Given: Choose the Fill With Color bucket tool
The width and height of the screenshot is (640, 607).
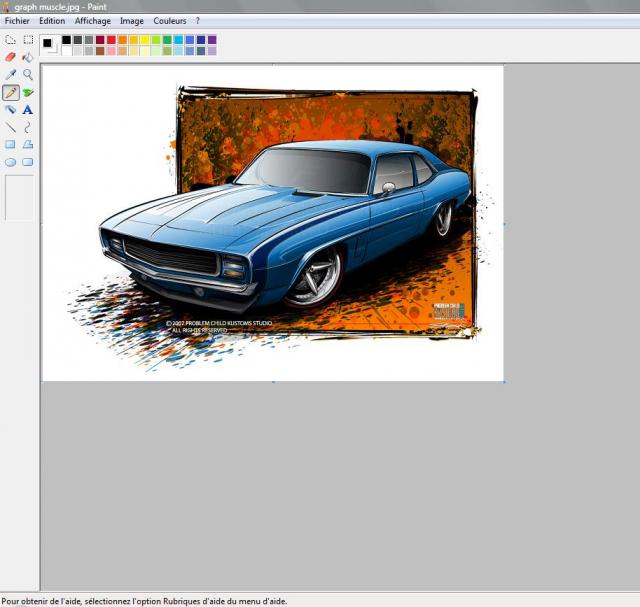Looking at the screenshot, I should click(28, 57).
